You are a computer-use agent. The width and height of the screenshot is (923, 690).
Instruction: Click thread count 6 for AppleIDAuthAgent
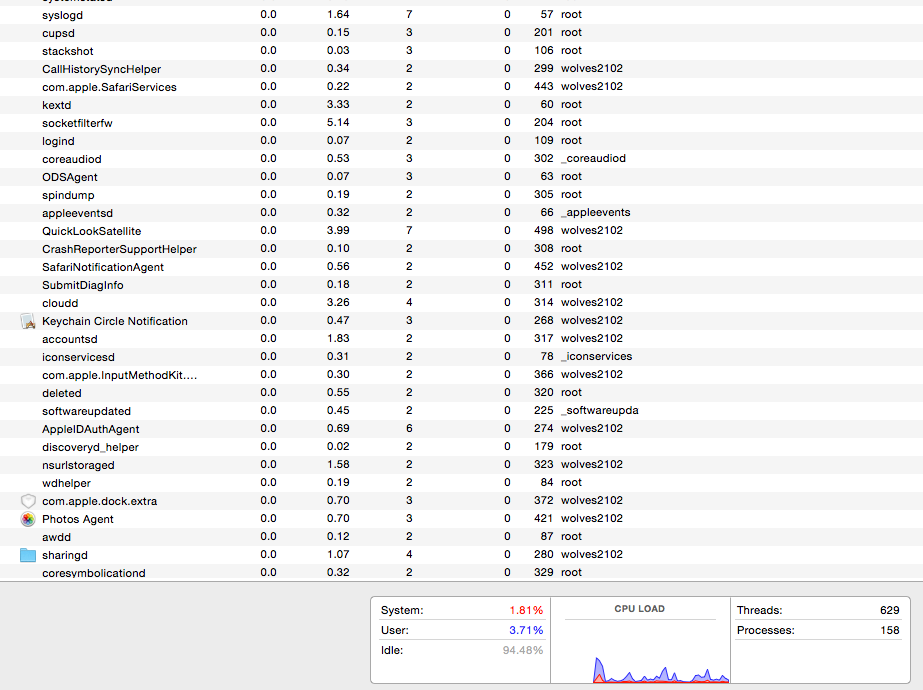coord(409,428)
